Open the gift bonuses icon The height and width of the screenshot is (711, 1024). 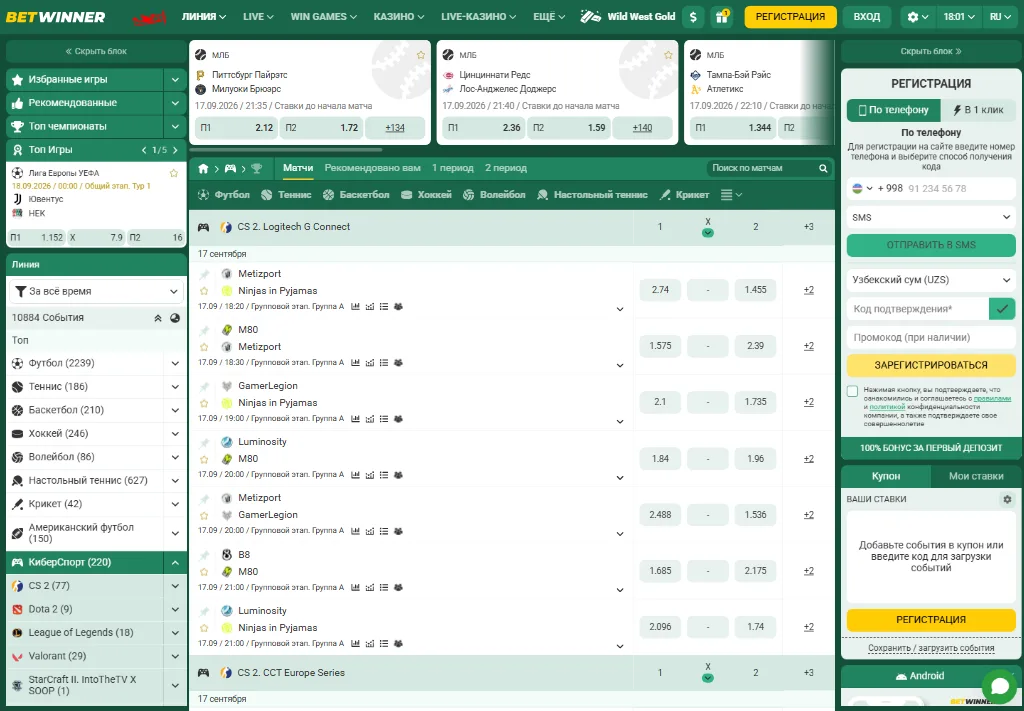722,17
